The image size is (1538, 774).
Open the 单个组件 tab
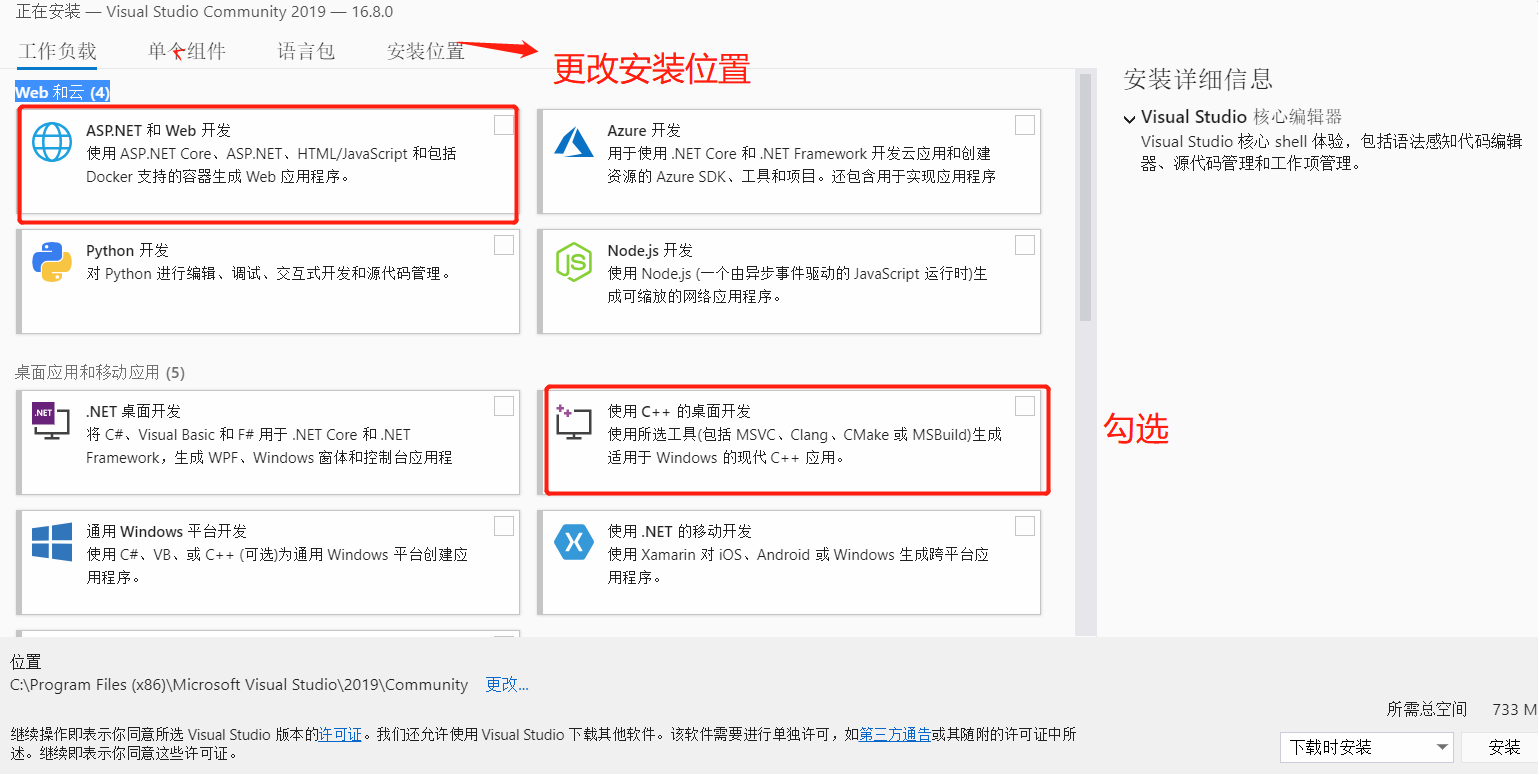[x=187, y=51]
